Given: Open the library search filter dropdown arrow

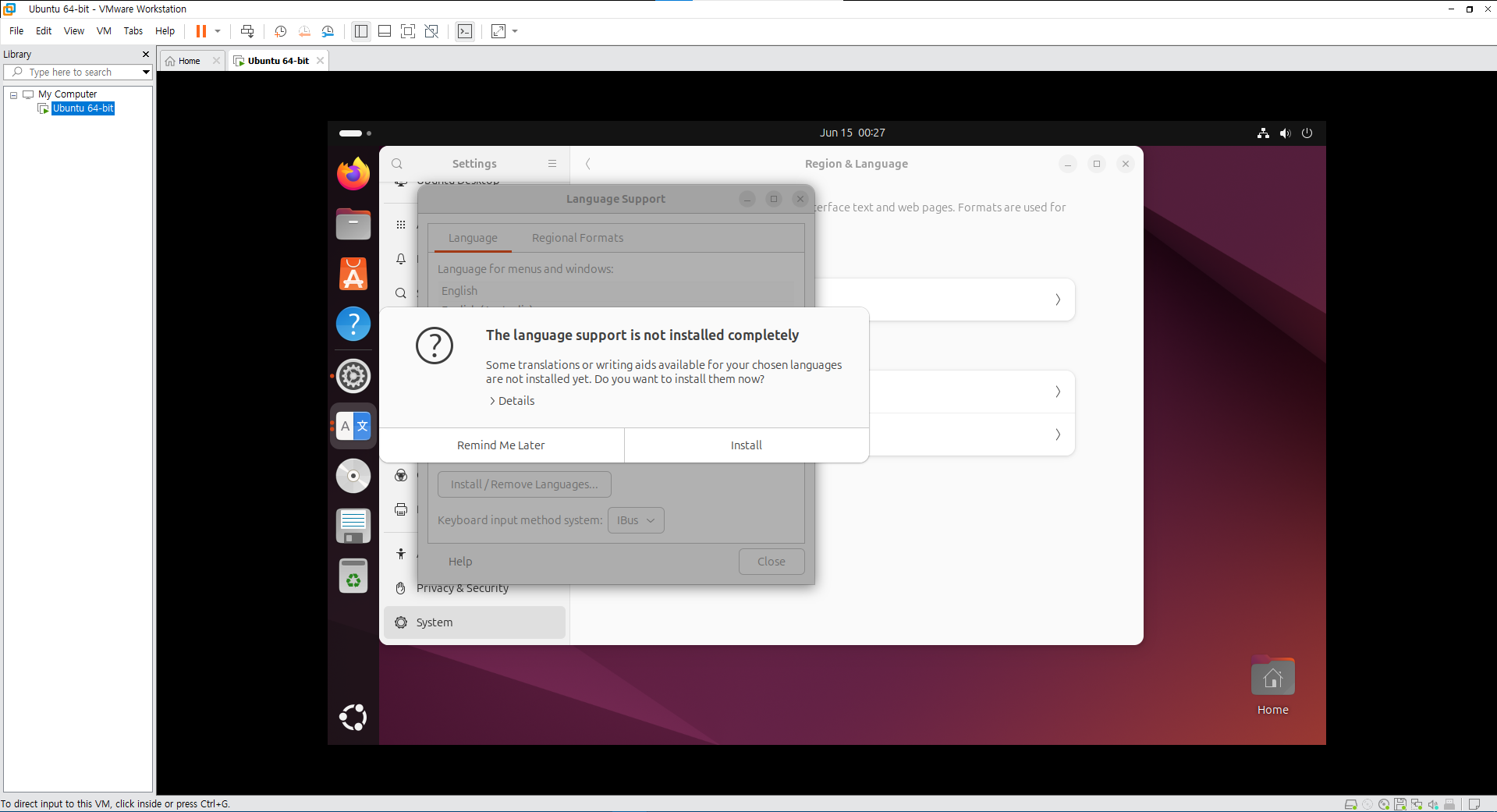Looking at the screenshot, I should tap(146, 72).
